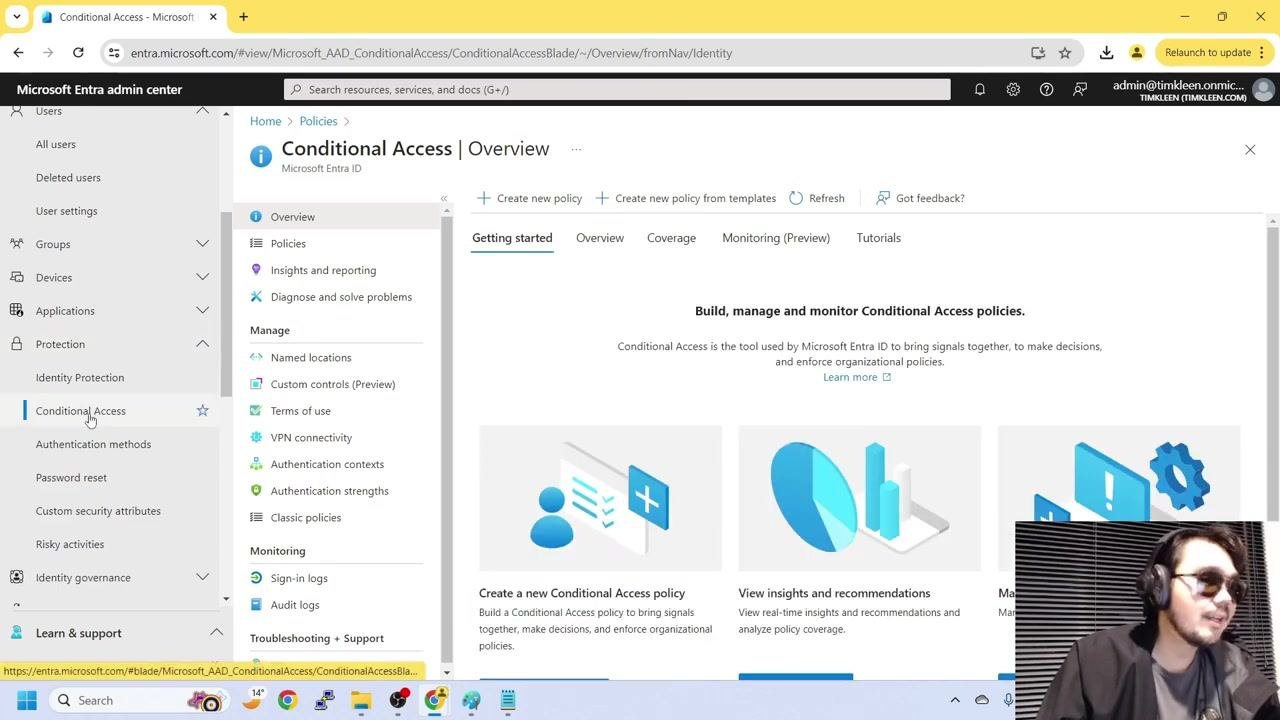Favorite Conditional Access with the star icon
This screenshot has width=1280, height=720.
[x=203, y=410]
